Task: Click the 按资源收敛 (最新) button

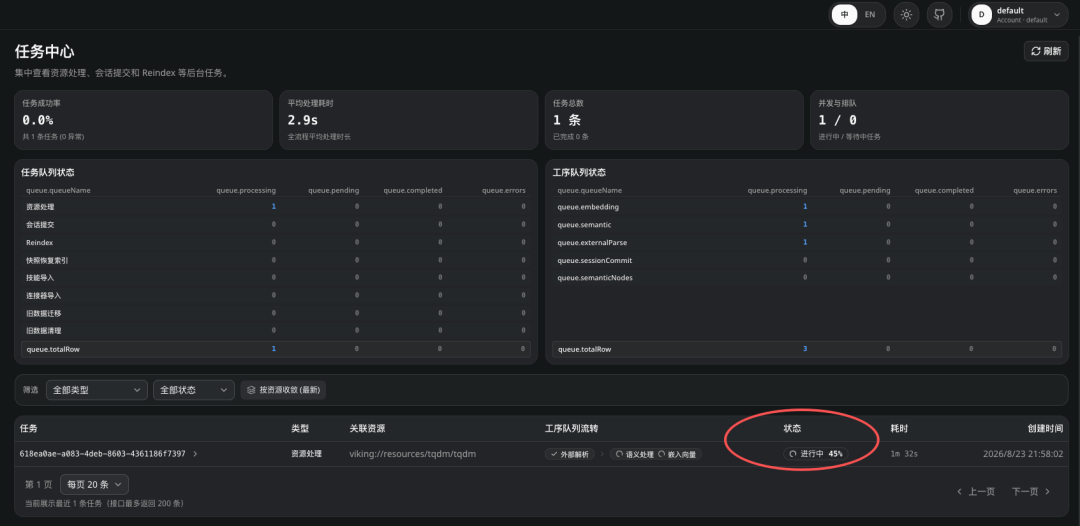Action: pos(283,390)
